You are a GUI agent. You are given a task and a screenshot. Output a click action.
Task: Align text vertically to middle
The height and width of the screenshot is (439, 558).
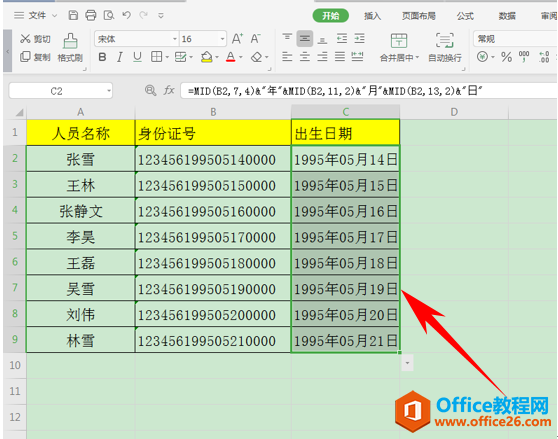click(305, 38)
